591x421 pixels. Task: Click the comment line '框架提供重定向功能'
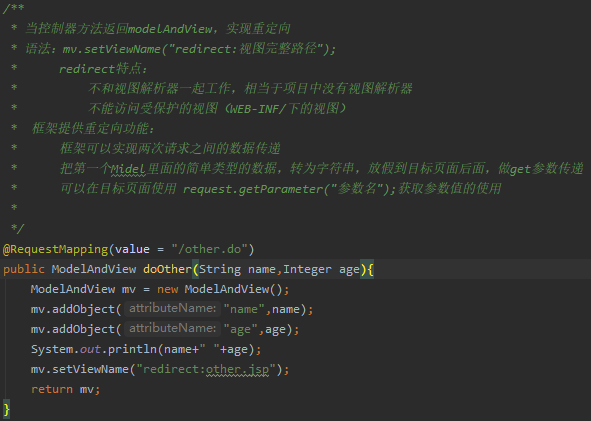(x=93, y=129)
